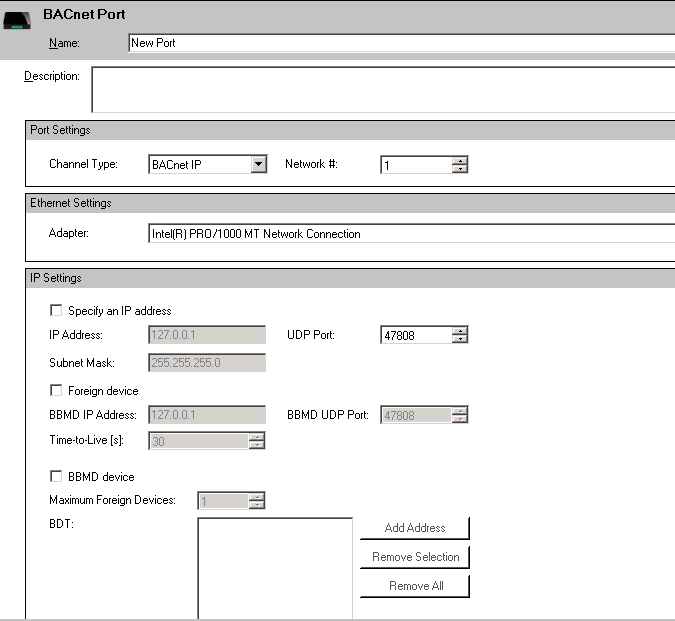Decrement the UDP Port spinner

(459, 340)
